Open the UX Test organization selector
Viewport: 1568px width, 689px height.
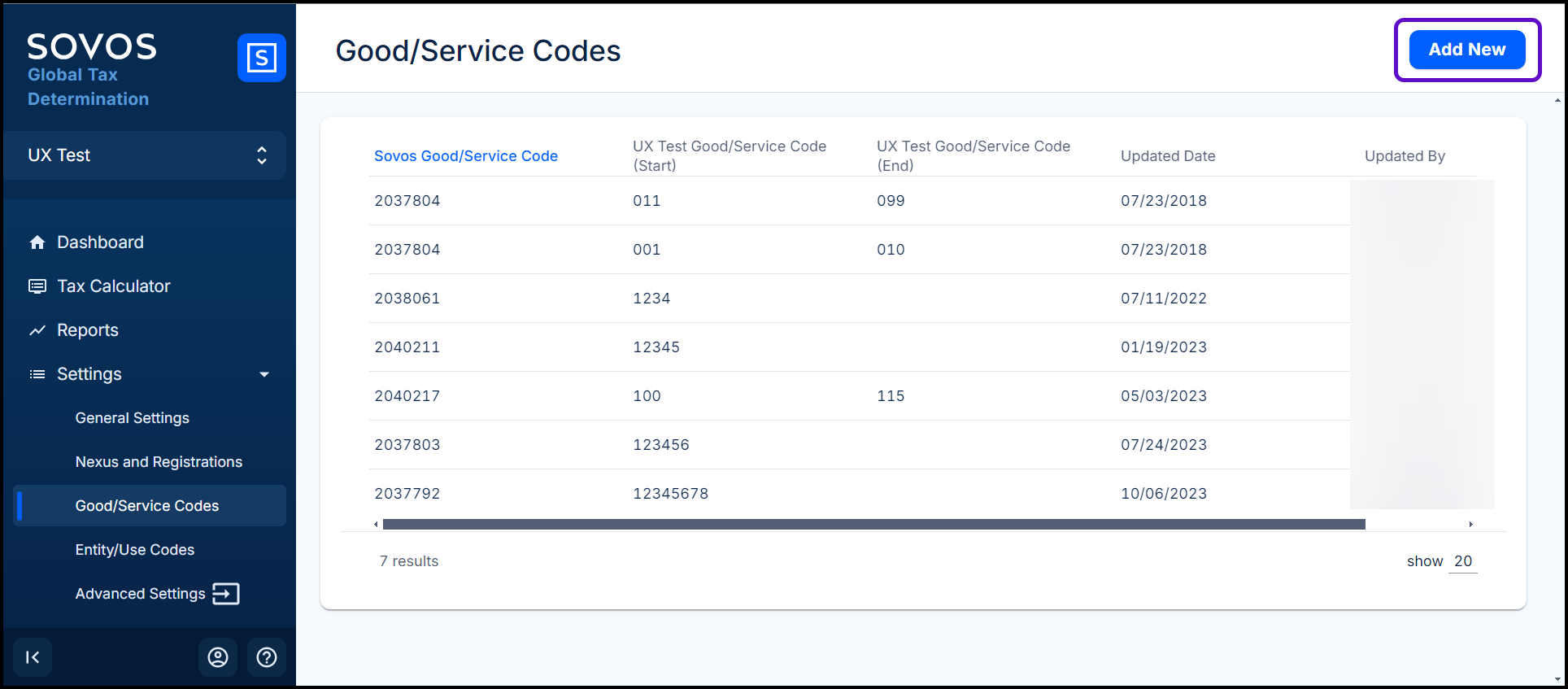click(145, 155)
